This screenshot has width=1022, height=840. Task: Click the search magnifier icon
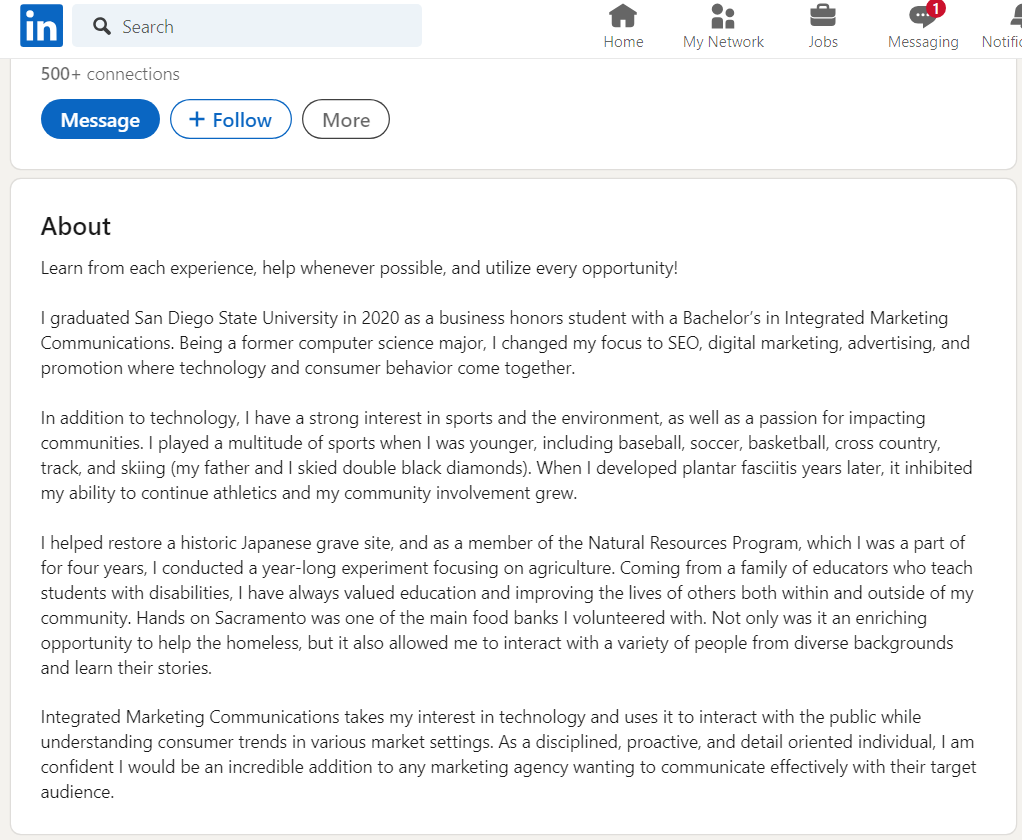[101, 25]
